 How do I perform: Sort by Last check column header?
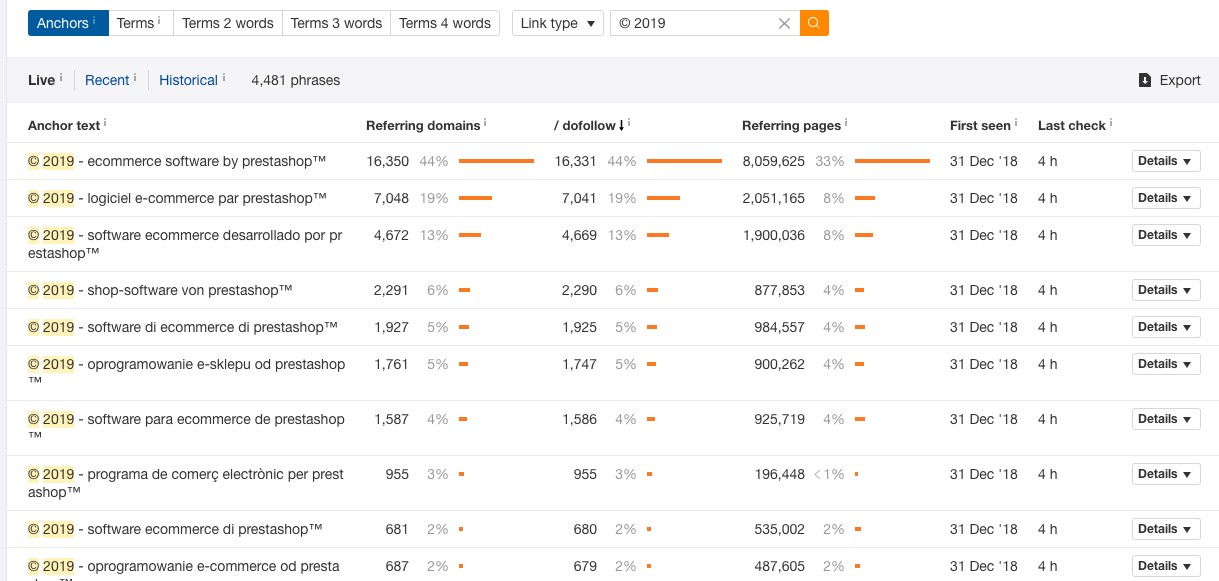pos(1072,125)
